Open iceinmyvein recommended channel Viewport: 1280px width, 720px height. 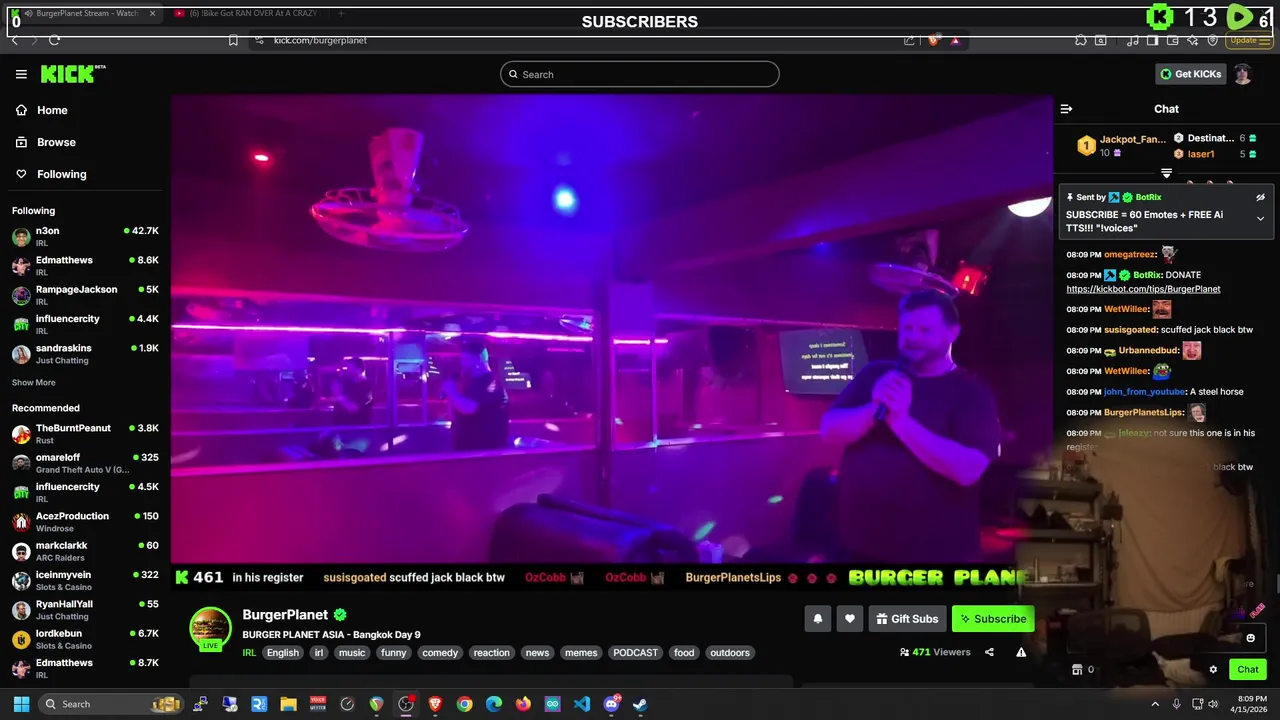point(85,580)
